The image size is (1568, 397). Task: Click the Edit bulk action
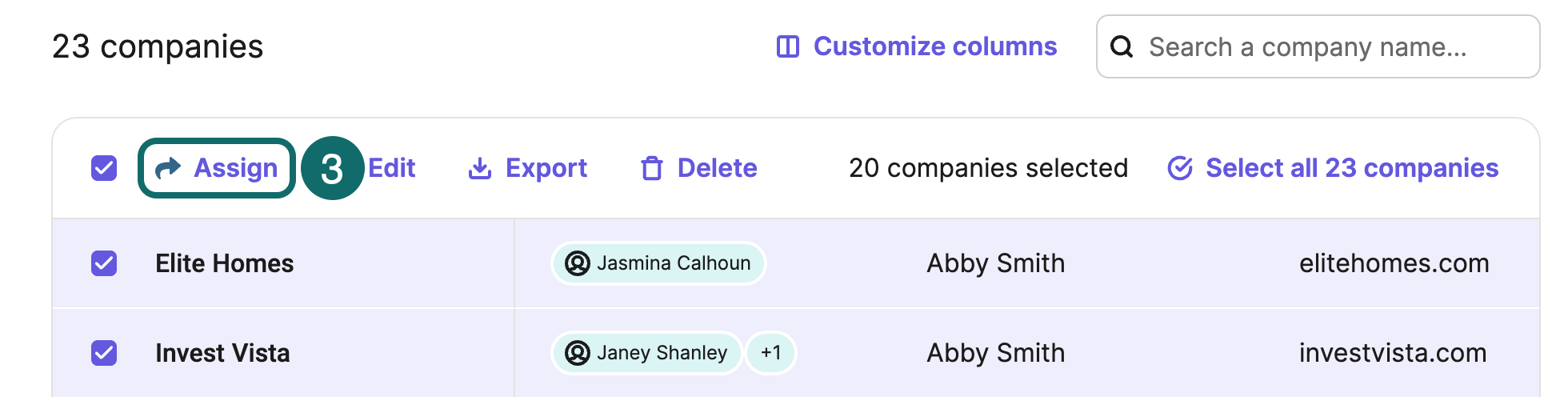coord(392,168)
